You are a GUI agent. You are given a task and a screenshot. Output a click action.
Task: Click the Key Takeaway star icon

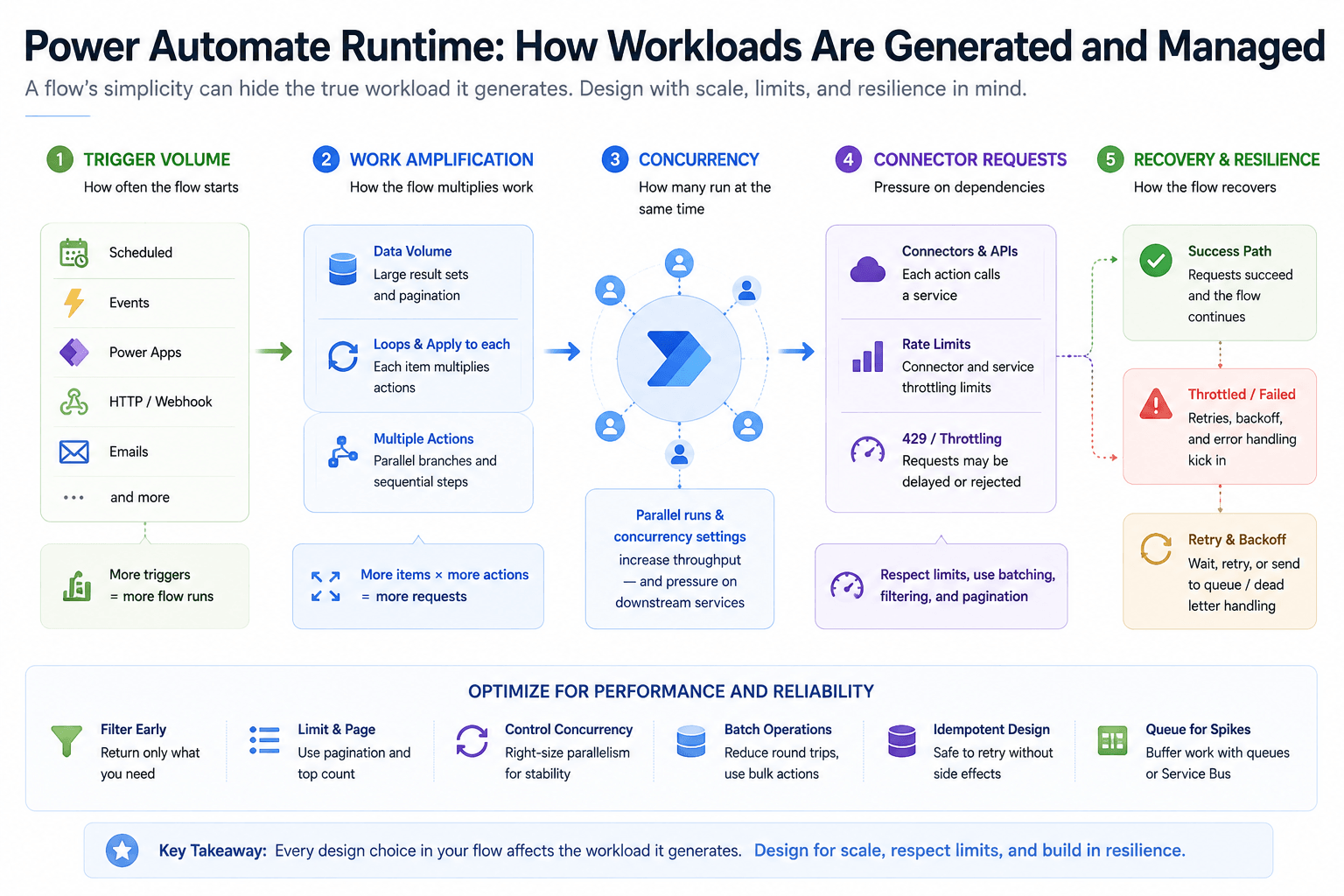coord(122,850)
